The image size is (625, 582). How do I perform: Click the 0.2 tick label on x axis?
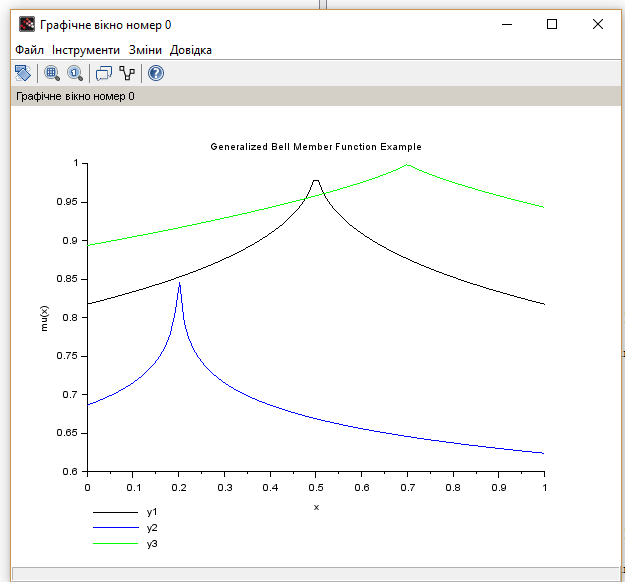(x=179, y=488)
